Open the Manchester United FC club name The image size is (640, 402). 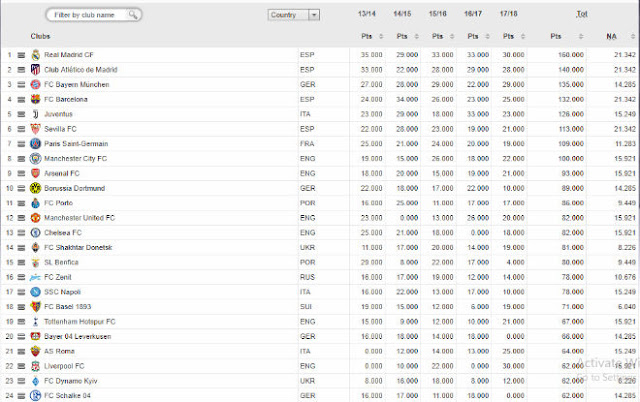79,218
